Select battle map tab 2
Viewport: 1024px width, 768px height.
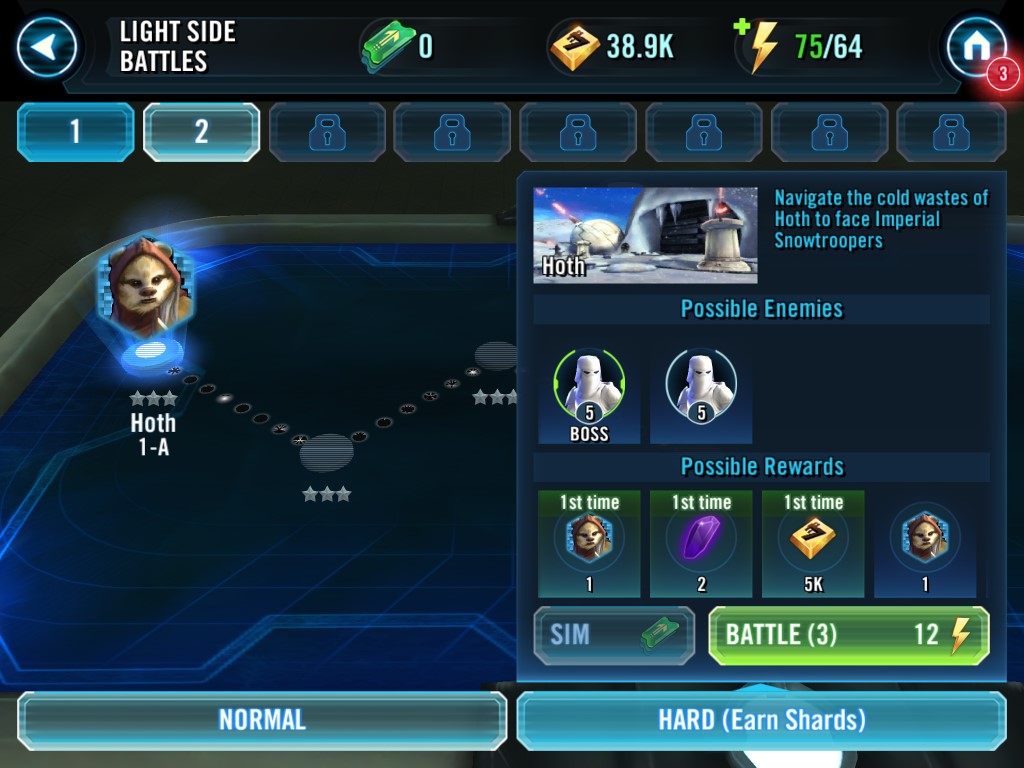coord(201,132)
